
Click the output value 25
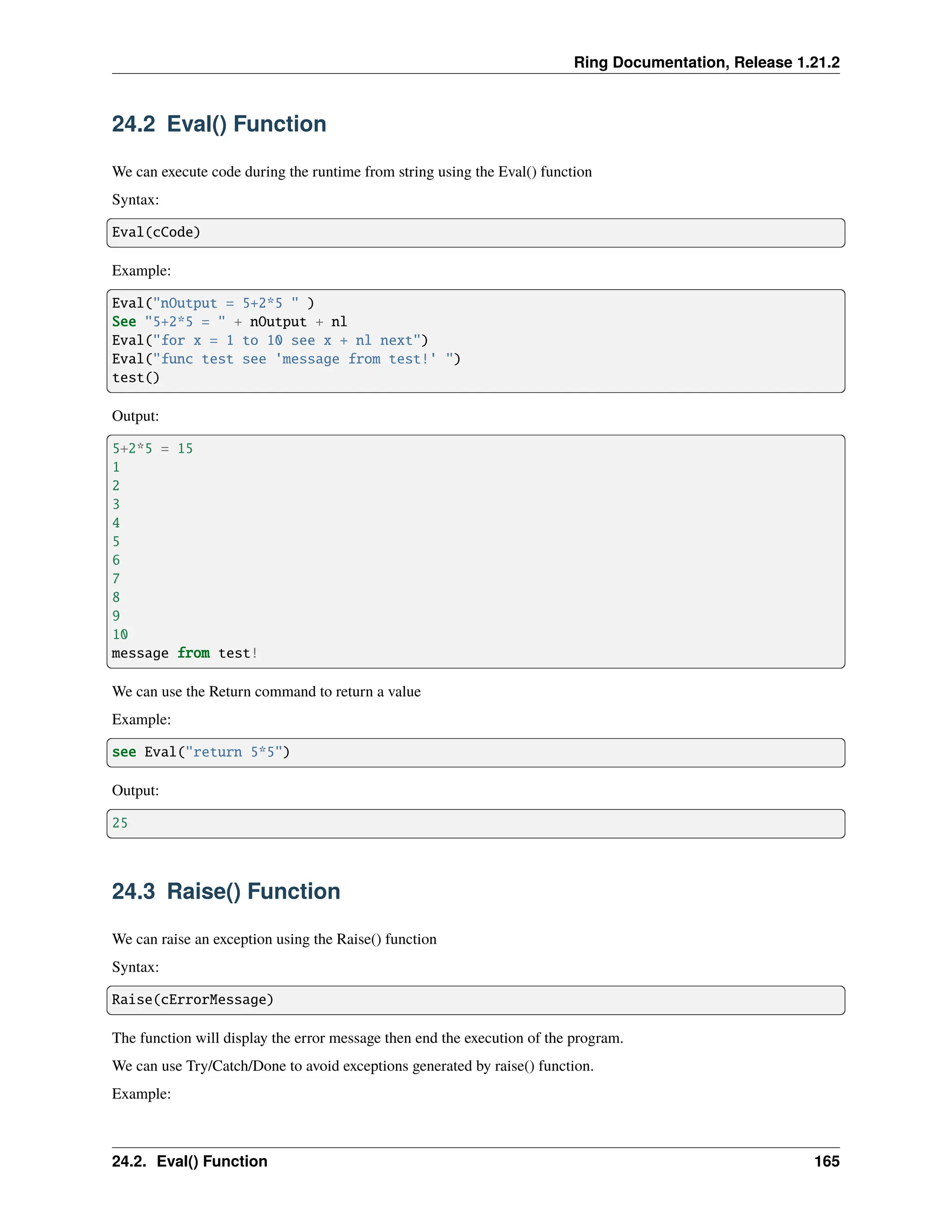click(120, 823)
